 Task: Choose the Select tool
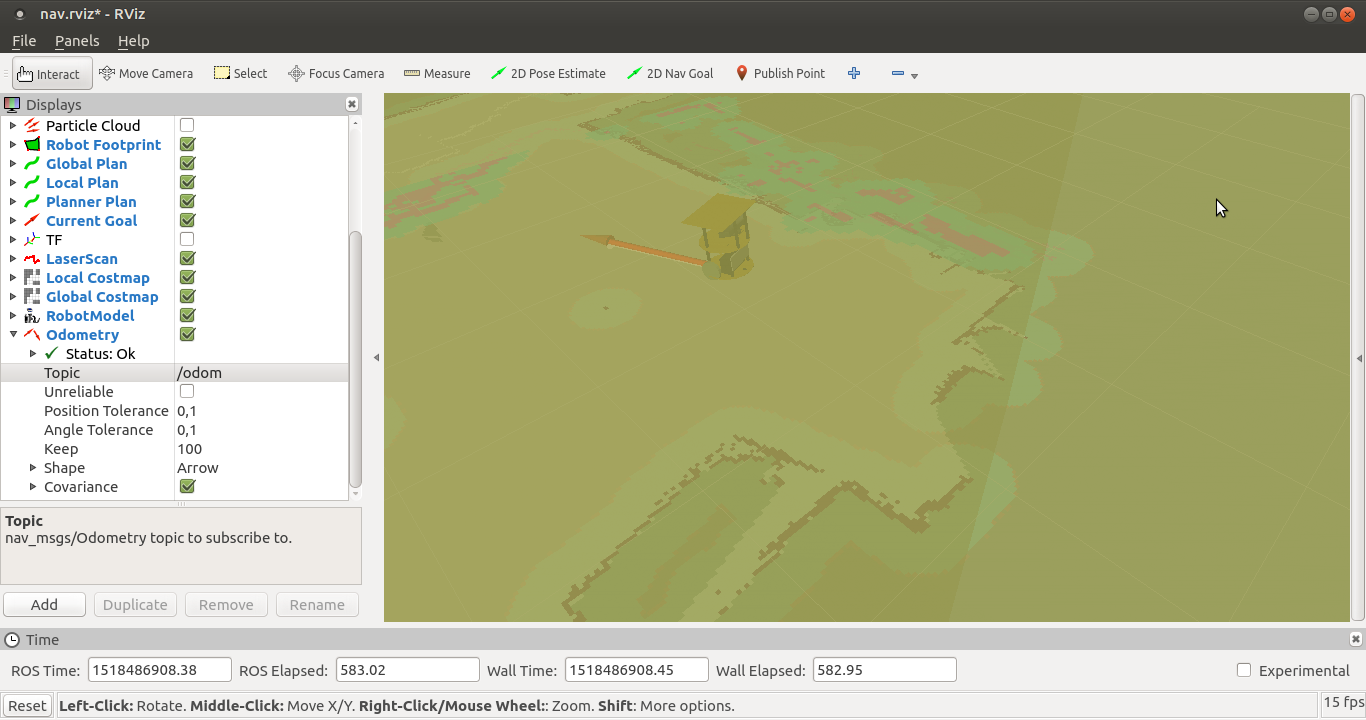coord(241,73)
